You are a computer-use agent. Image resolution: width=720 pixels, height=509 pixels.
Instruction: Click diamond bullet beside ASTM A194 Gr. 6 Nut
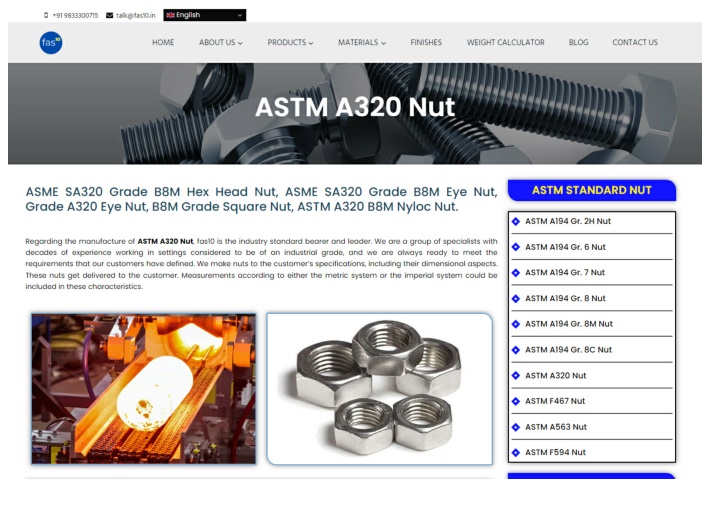pyautogui.click(x=516, y=247)
